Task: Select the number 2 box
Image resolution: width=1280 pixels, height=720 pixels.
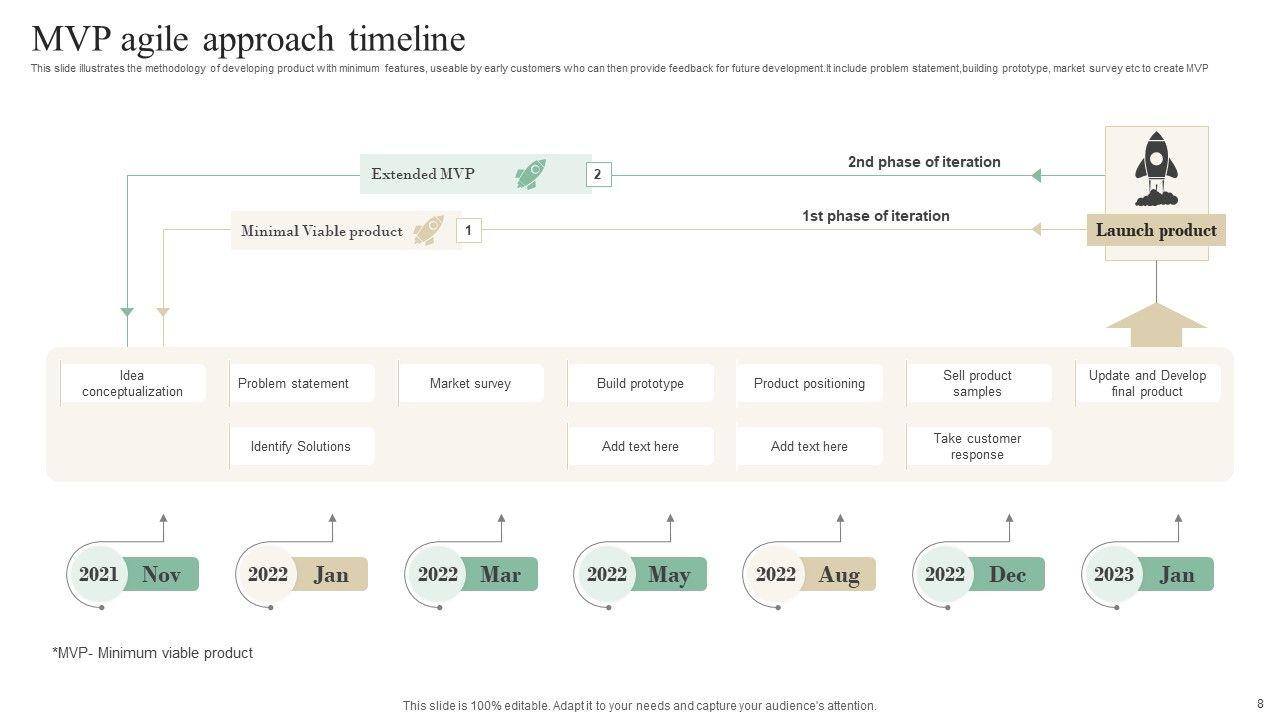Action: (598, 174)
